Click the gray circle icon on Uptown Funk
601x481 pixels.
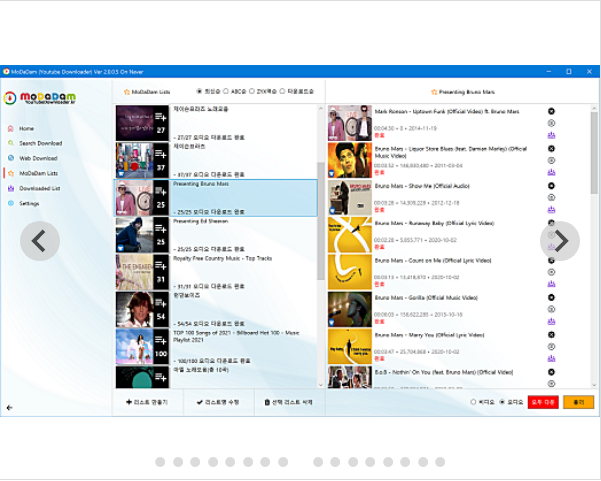point(551,123)
